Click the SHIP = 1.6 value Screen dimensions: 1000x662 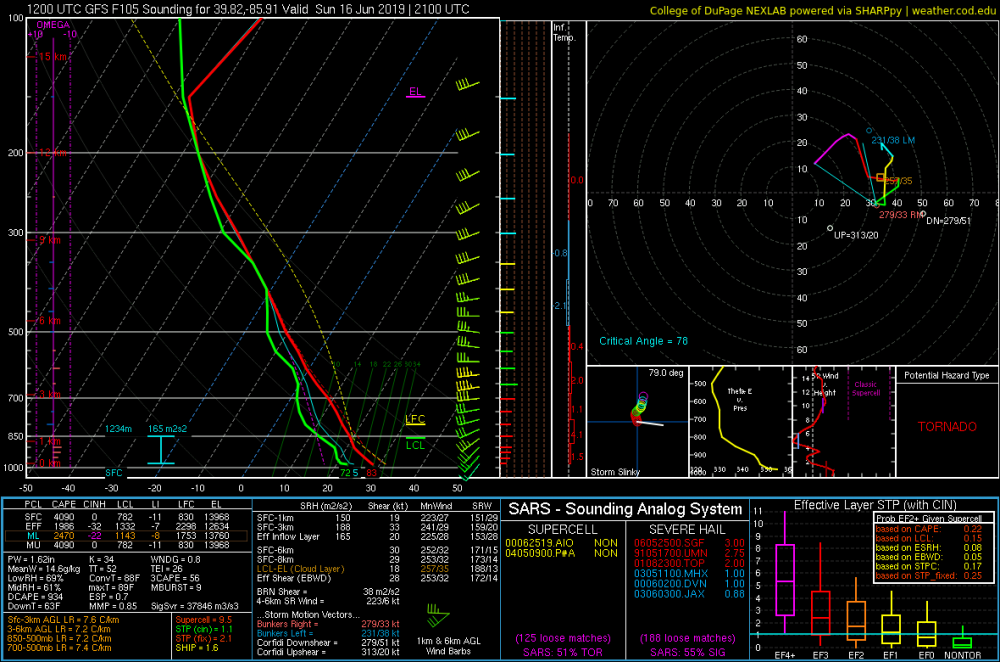pos(196,647)
